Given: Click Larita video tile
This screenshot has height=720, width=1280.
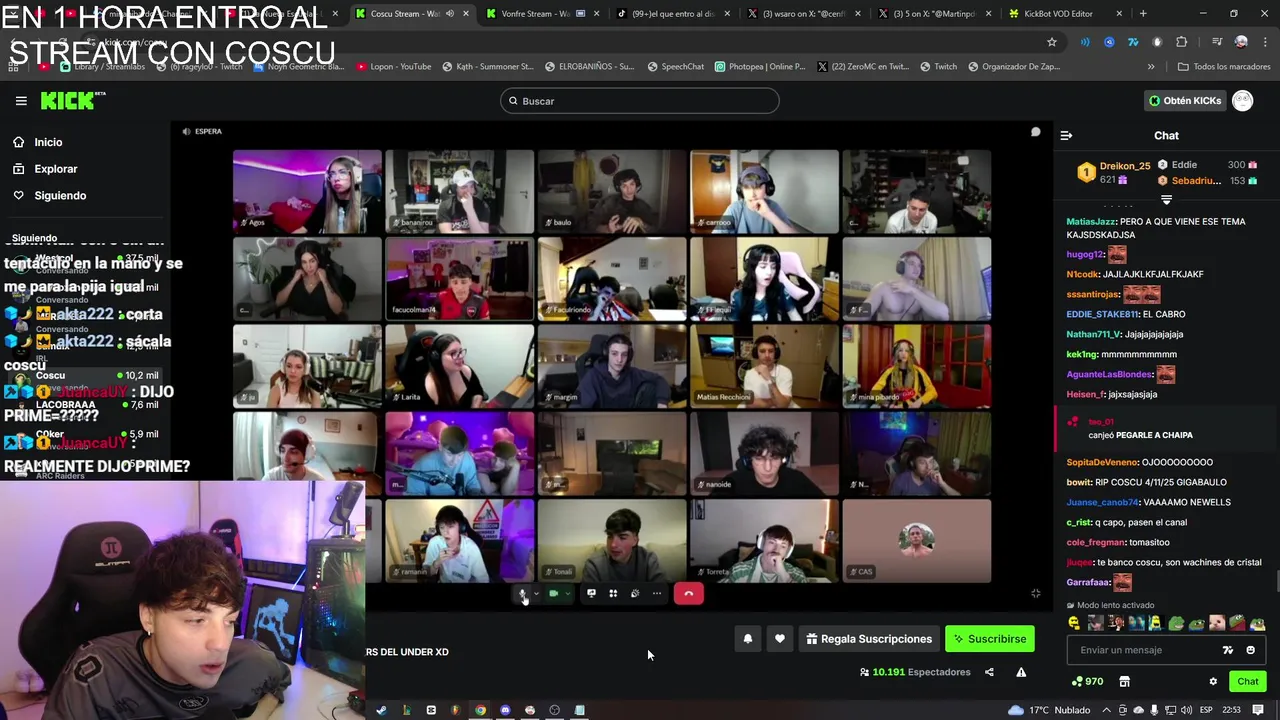Looking at the screenshot, I should pos(460,367).
